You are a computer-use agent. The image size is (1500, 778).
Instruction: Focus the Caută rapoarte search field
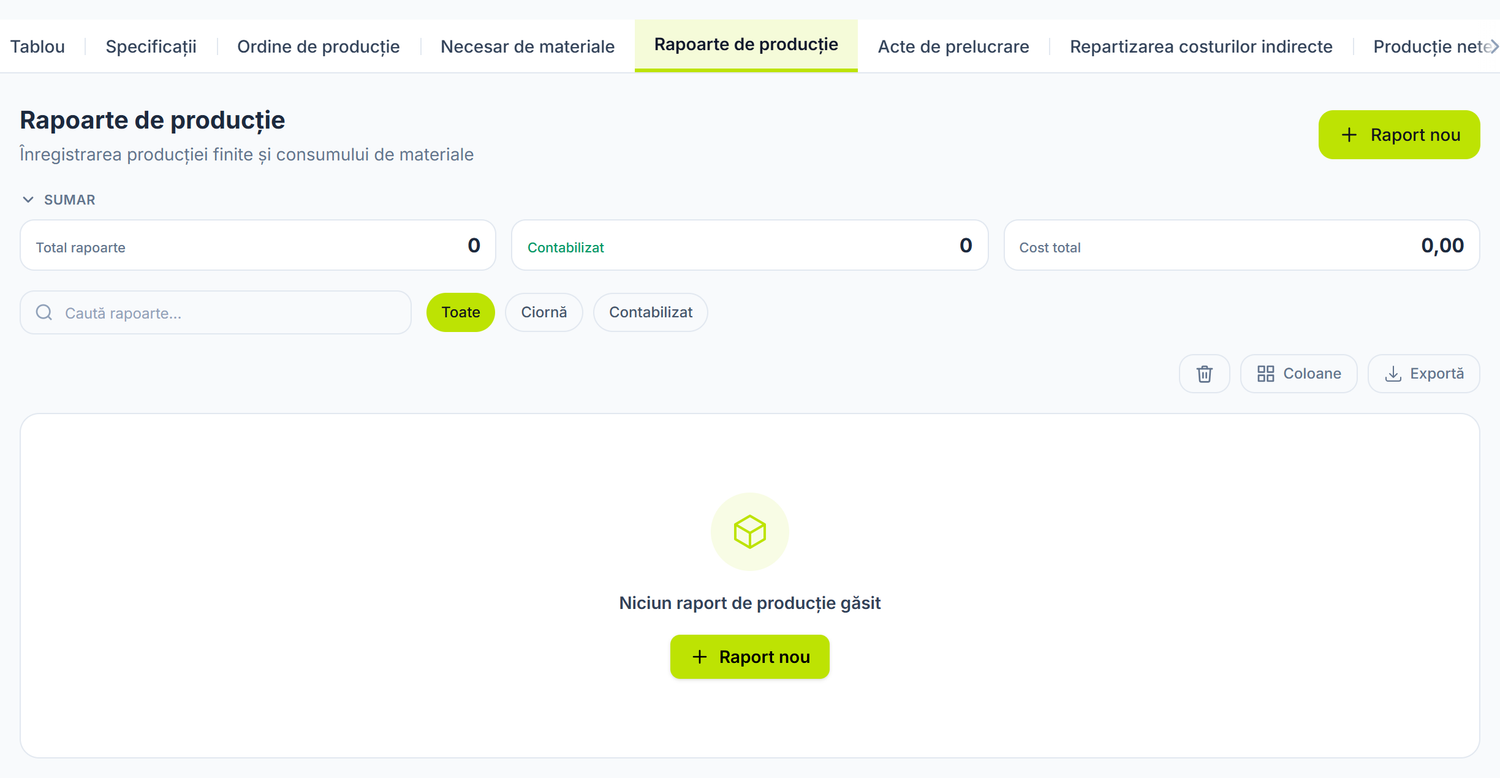coord(216,313)
